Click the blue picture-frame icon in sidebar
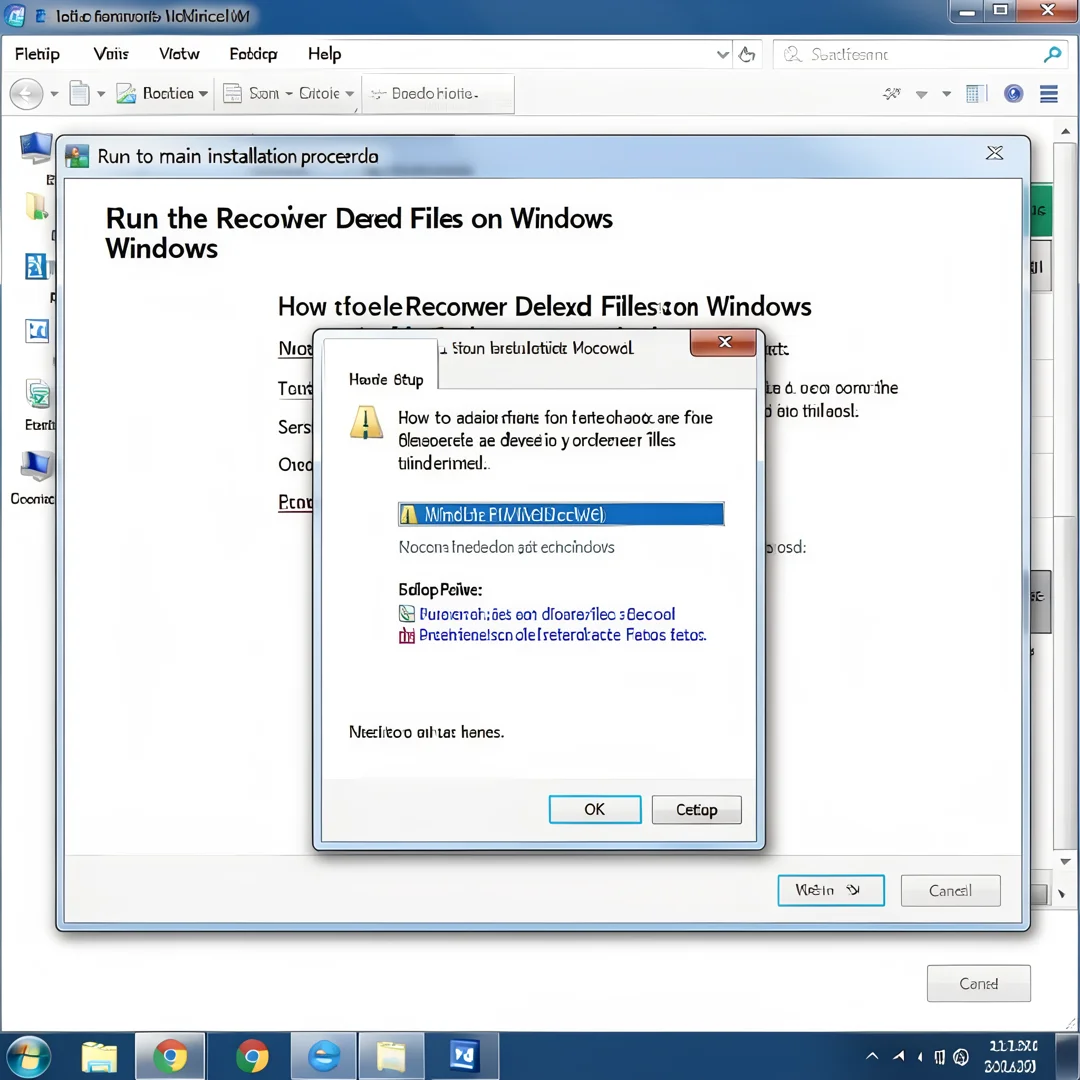The image size is (1080, 1080). (37, 331)
